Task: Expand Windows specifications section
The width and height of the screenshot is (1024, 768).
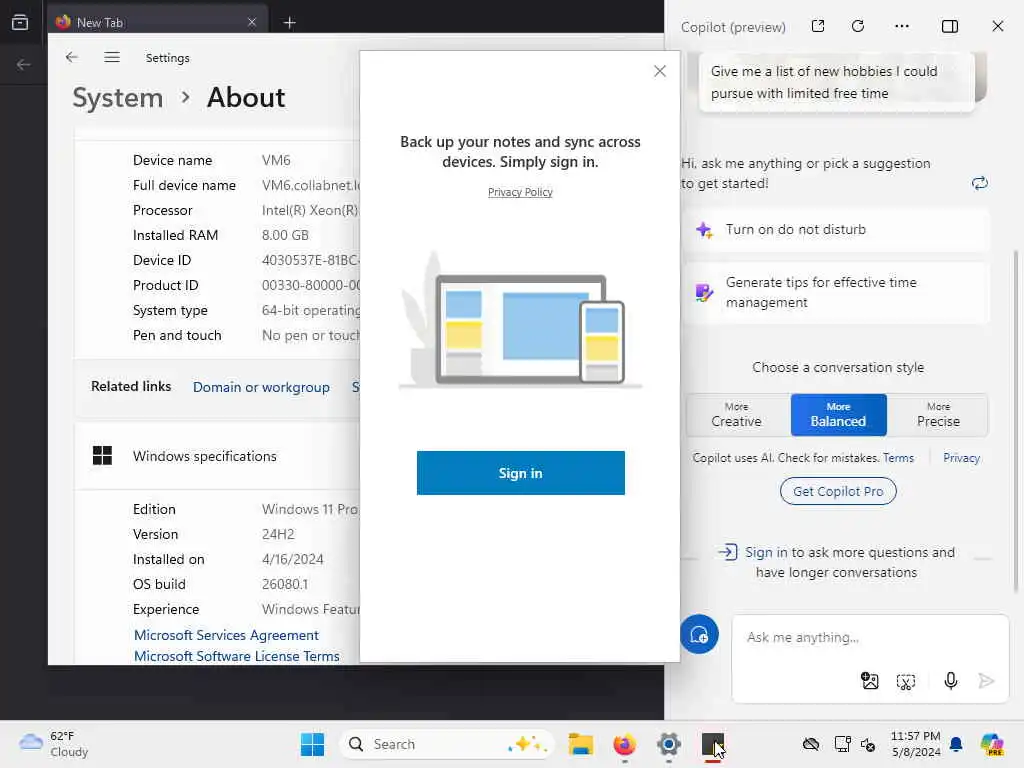Action: click(x=217, y=456)
